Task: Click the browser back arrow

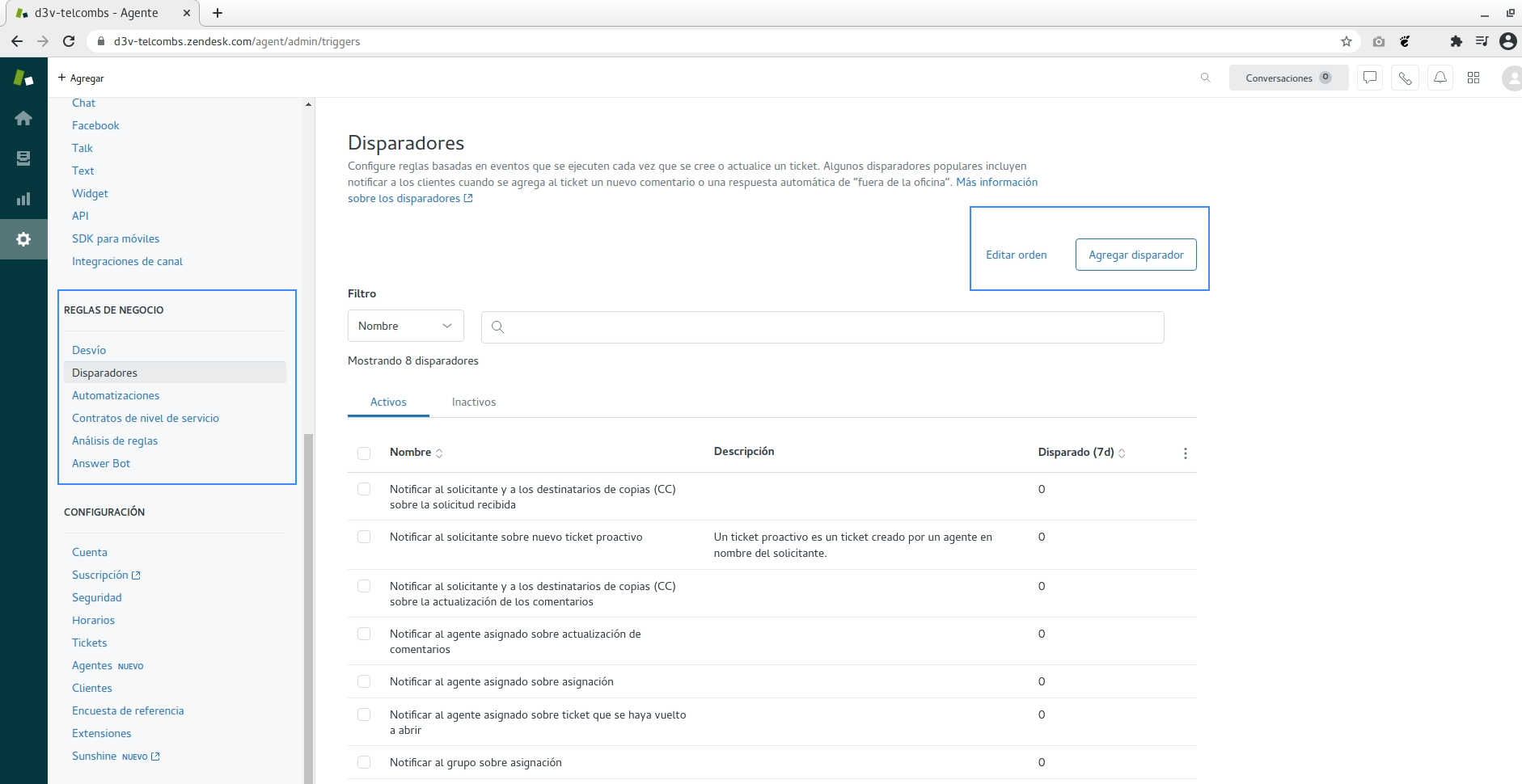Action: (x=17, y=41)
